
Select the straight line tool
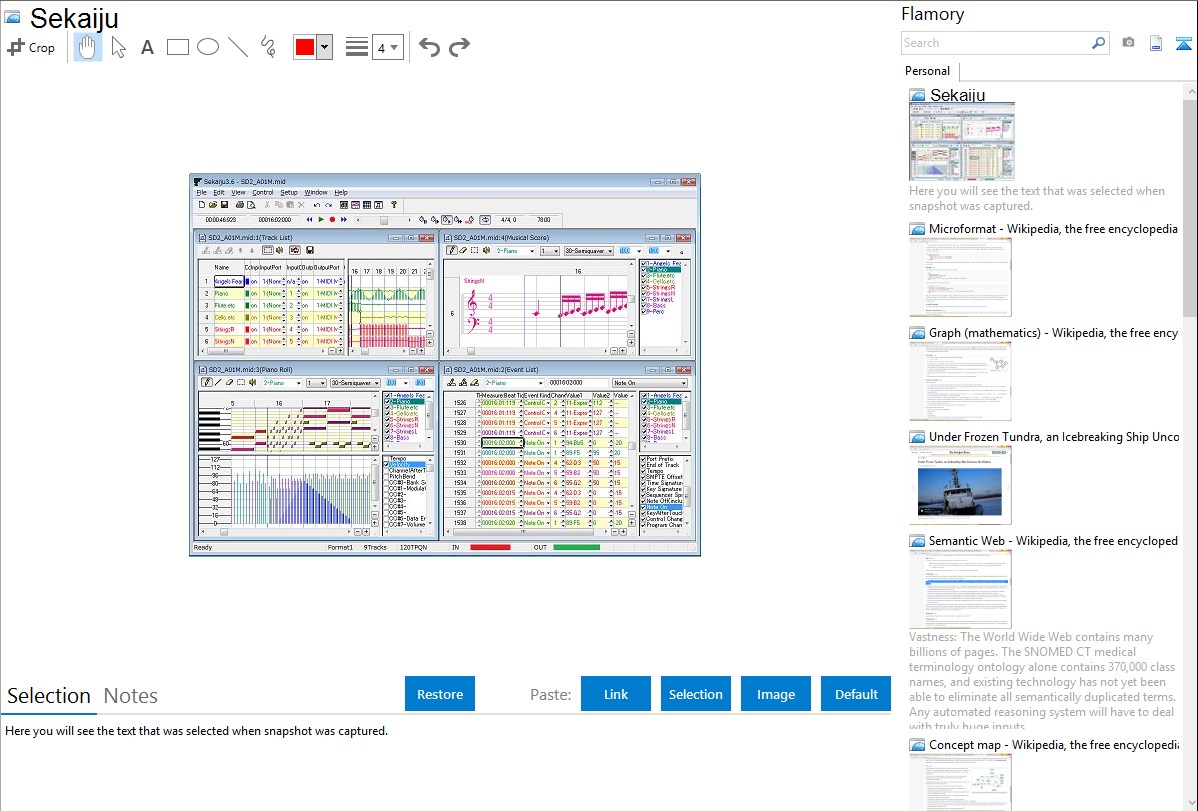pyautogui.click(x=238, y=47)
